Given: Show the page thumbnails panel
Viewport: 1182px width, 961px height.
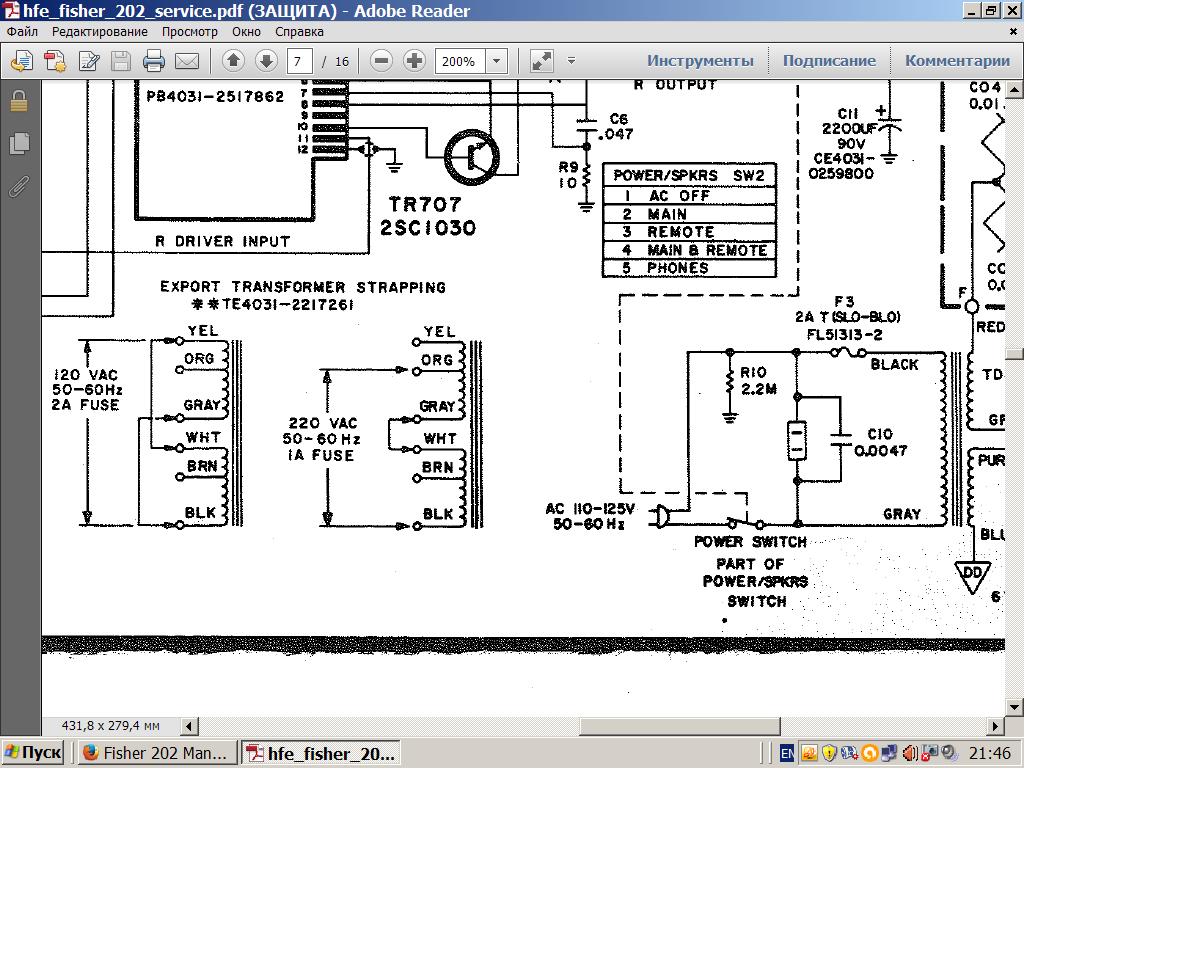Looking at the screenshot, I should 19,143.
